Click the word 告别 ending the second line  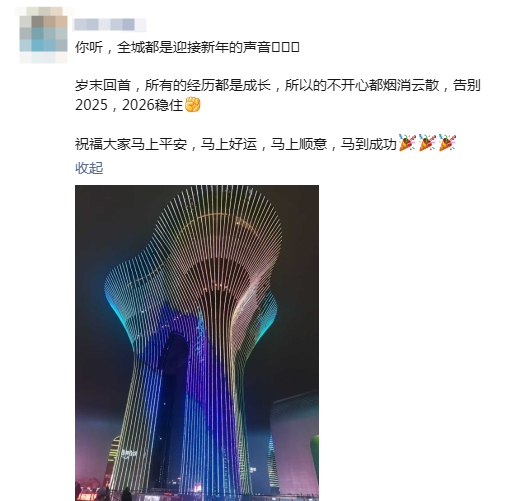(466, 85)
